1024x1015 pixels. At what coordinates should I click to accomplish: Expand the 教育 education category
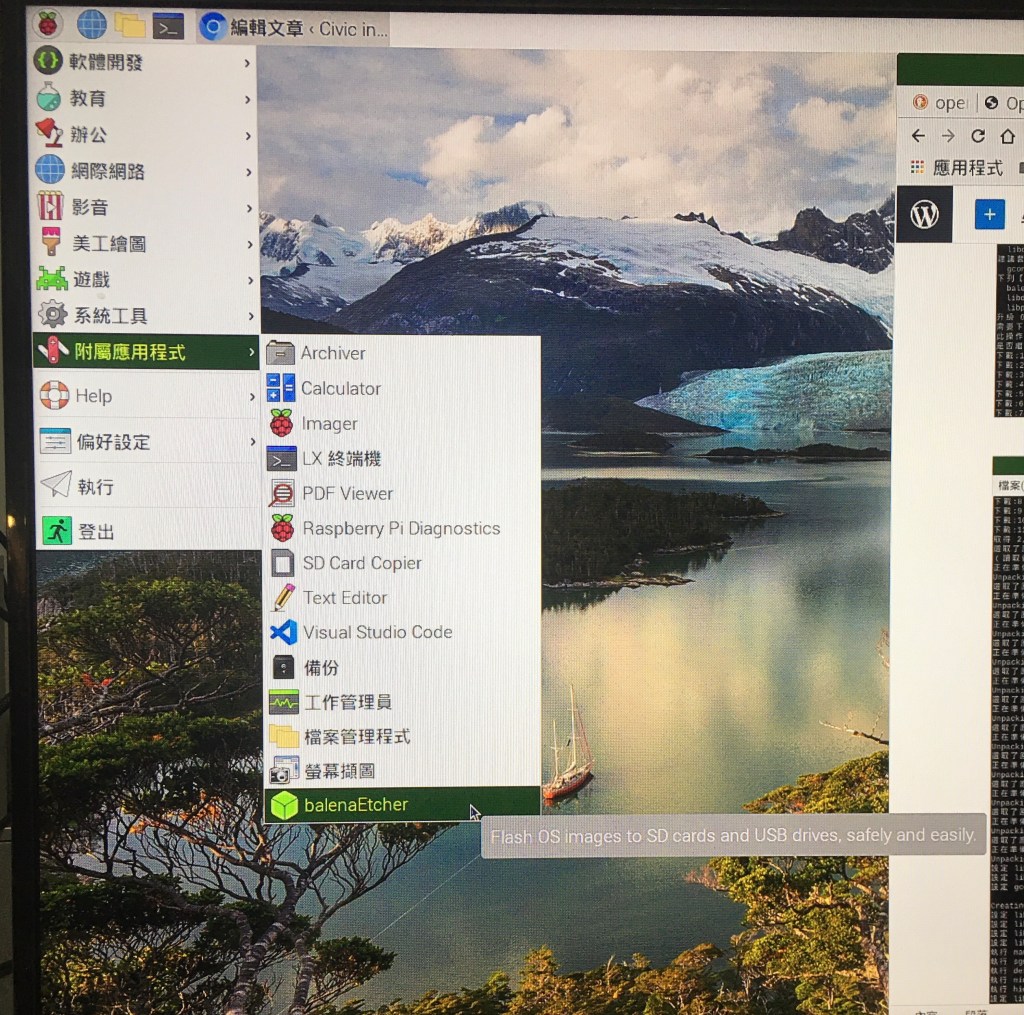(88, 99)
